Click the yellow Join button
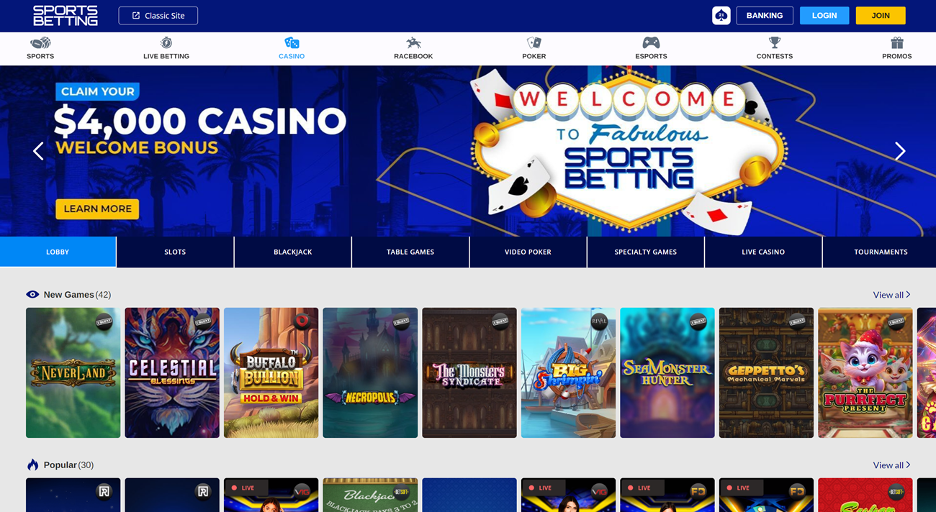 pyautogui.click(x=880, y=16)
